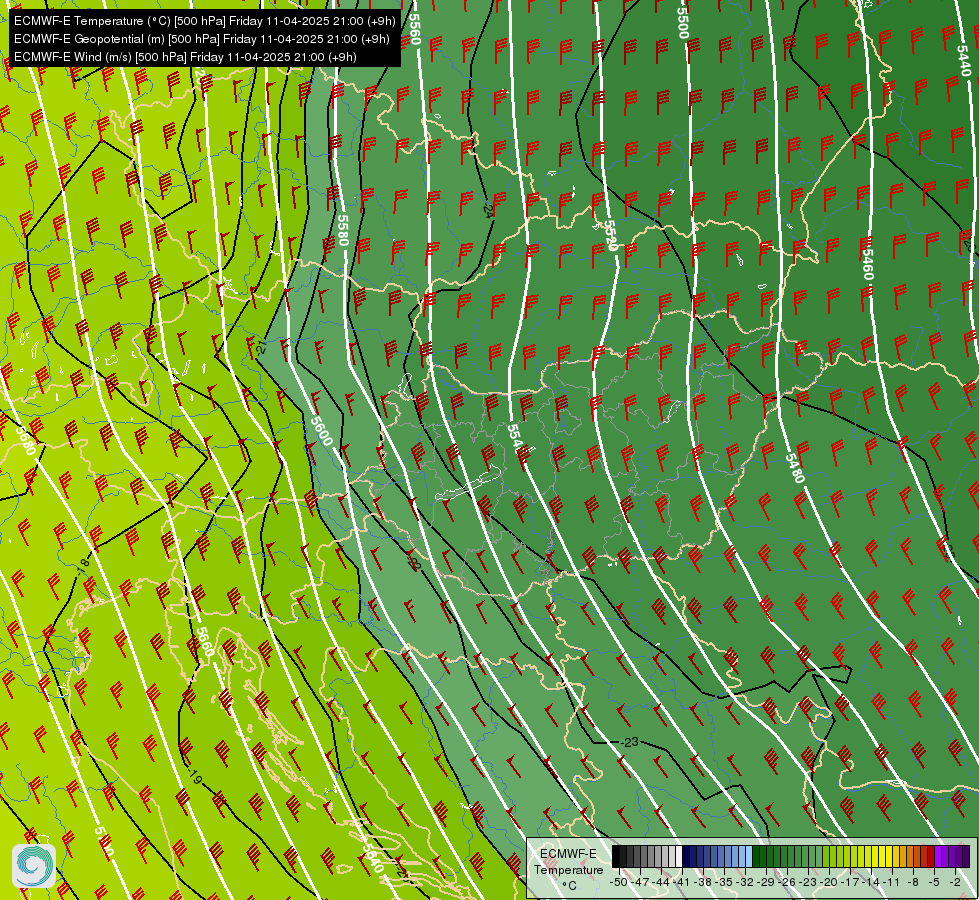Click the ECMWF-E Wind (m/s) title line

click(185, 57)
